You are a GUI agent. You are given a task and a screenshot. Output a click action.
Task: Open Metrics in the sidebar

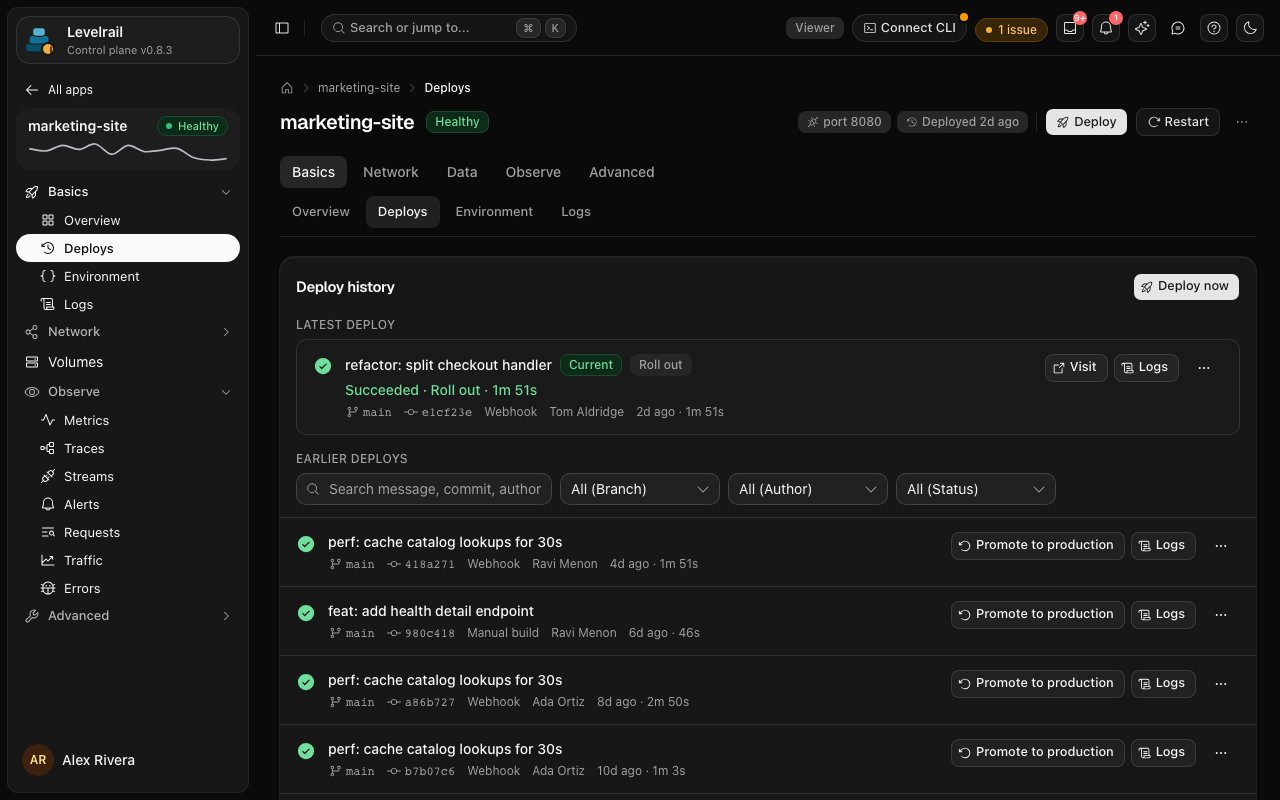[x=128, y=421]
